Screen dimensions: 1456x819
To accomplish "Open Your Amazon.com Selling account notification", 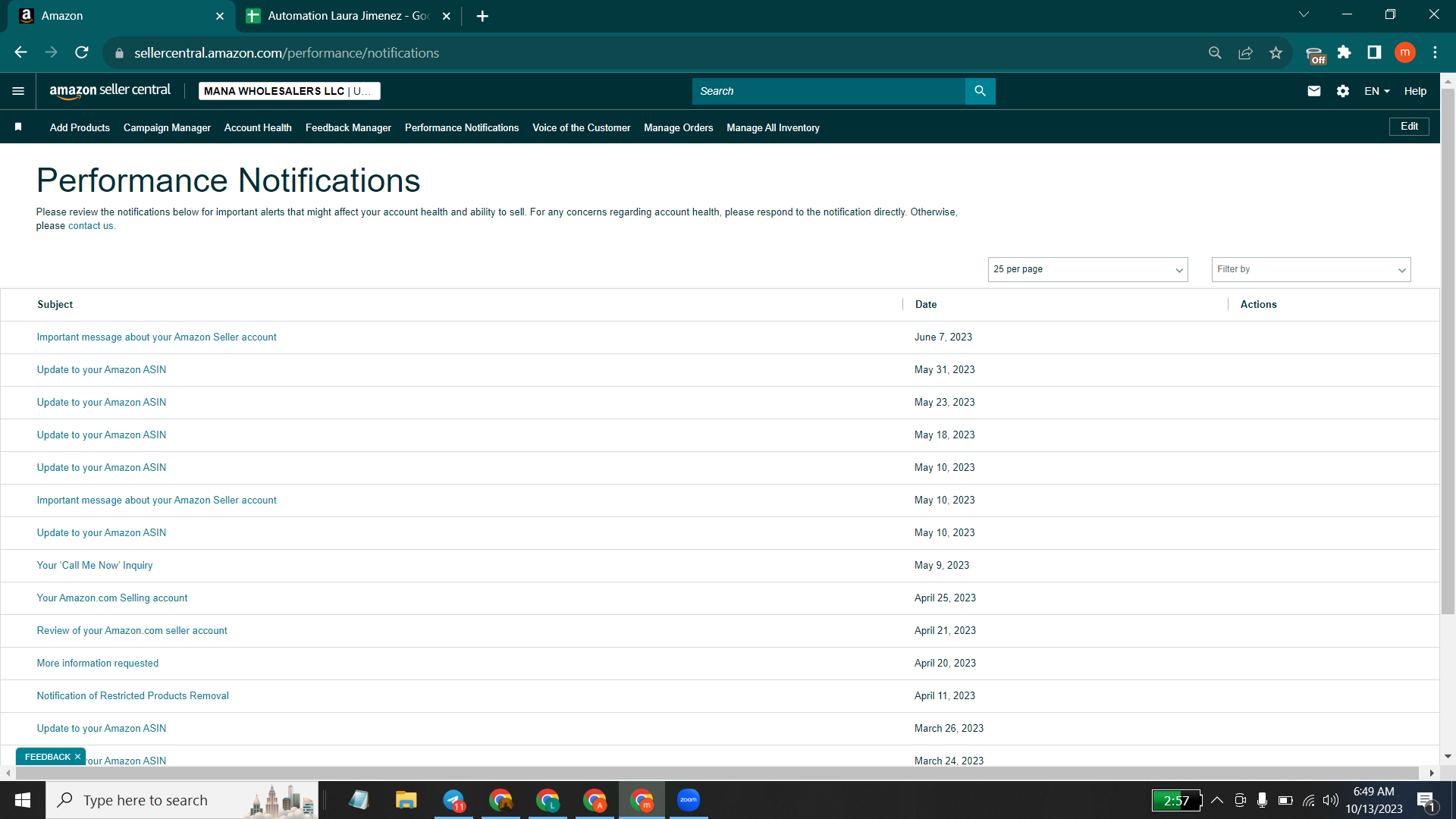I will 112,598.
